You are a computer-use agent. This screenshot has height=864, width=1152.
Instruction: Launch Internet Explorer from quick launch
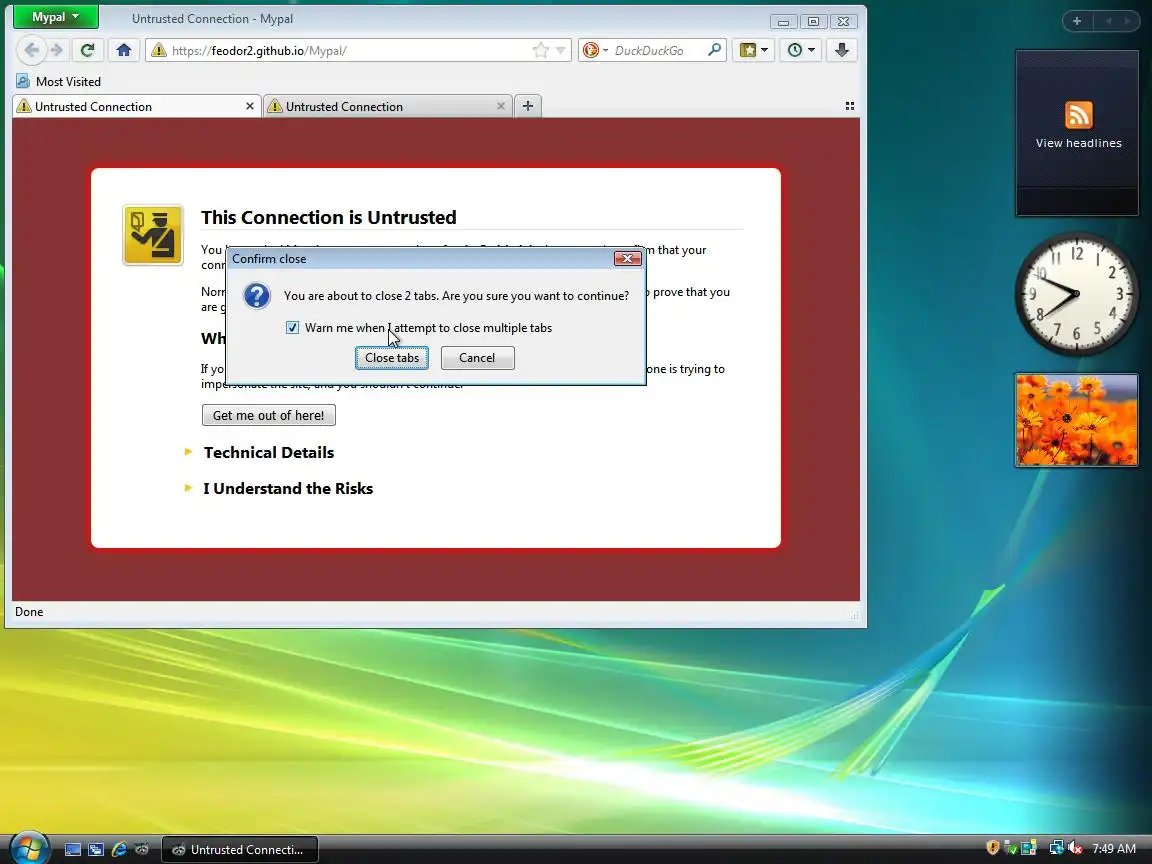pyautogui.click(x=118, y=850)
